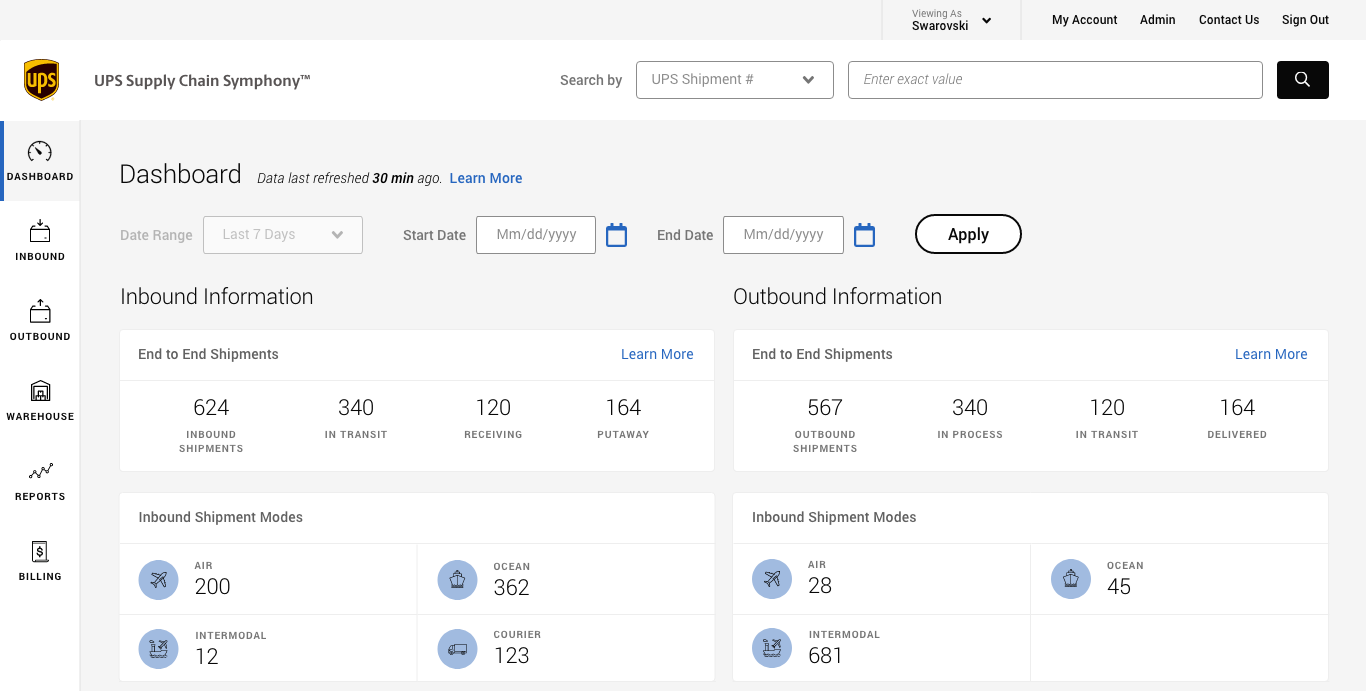This screenshot has height=691, width=1366.
Task: Click the inbound Intermodal 12 value
Action: pyautogui.click(x=206, y=657)
